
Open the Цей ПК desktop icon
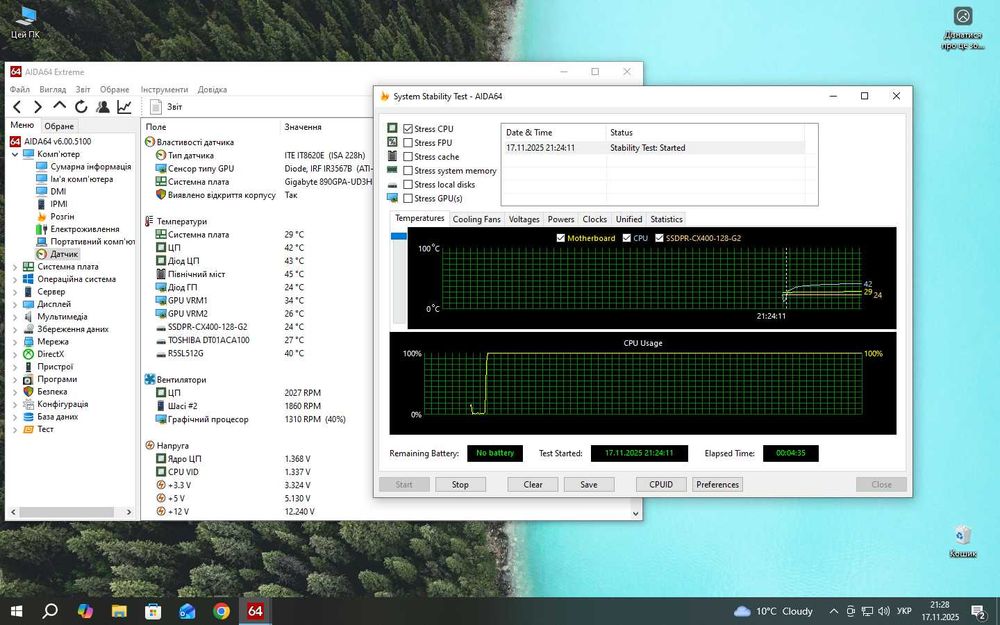26,22
